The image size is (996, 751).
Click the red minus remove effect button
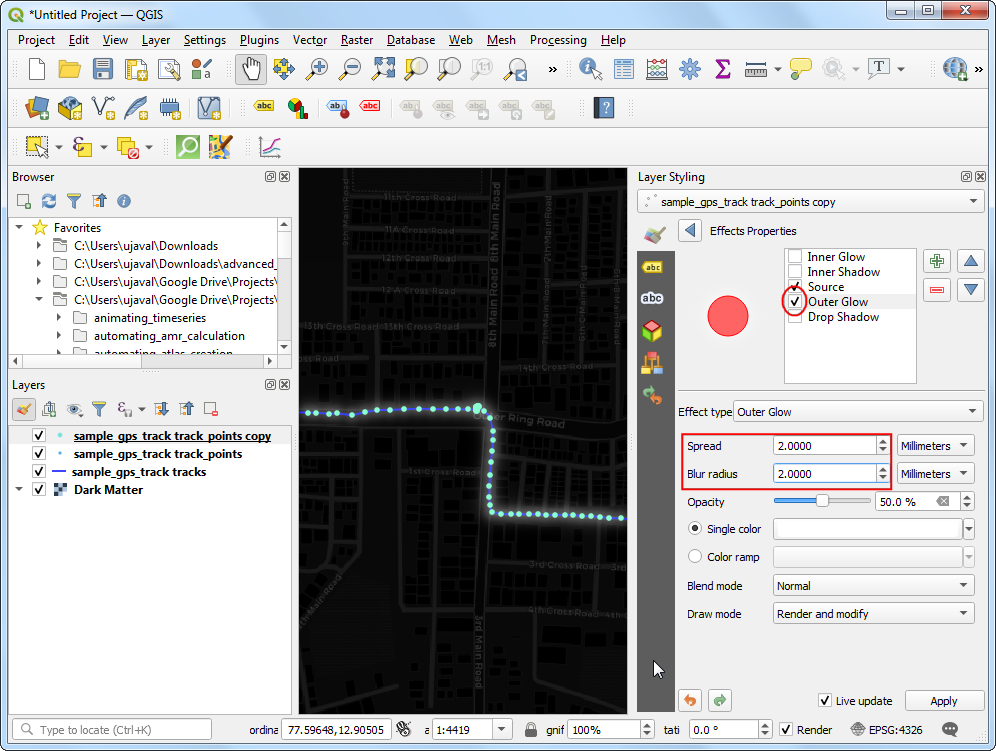[937, 290]
